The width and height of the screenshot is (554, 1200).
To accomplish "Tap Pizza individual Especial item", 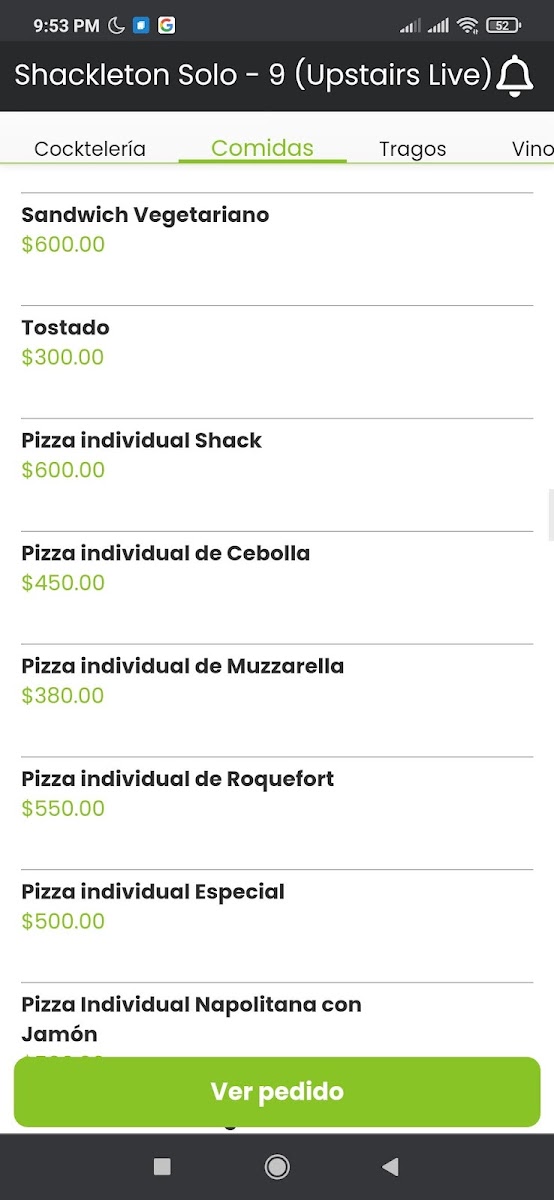I will (x=277, y=927).
